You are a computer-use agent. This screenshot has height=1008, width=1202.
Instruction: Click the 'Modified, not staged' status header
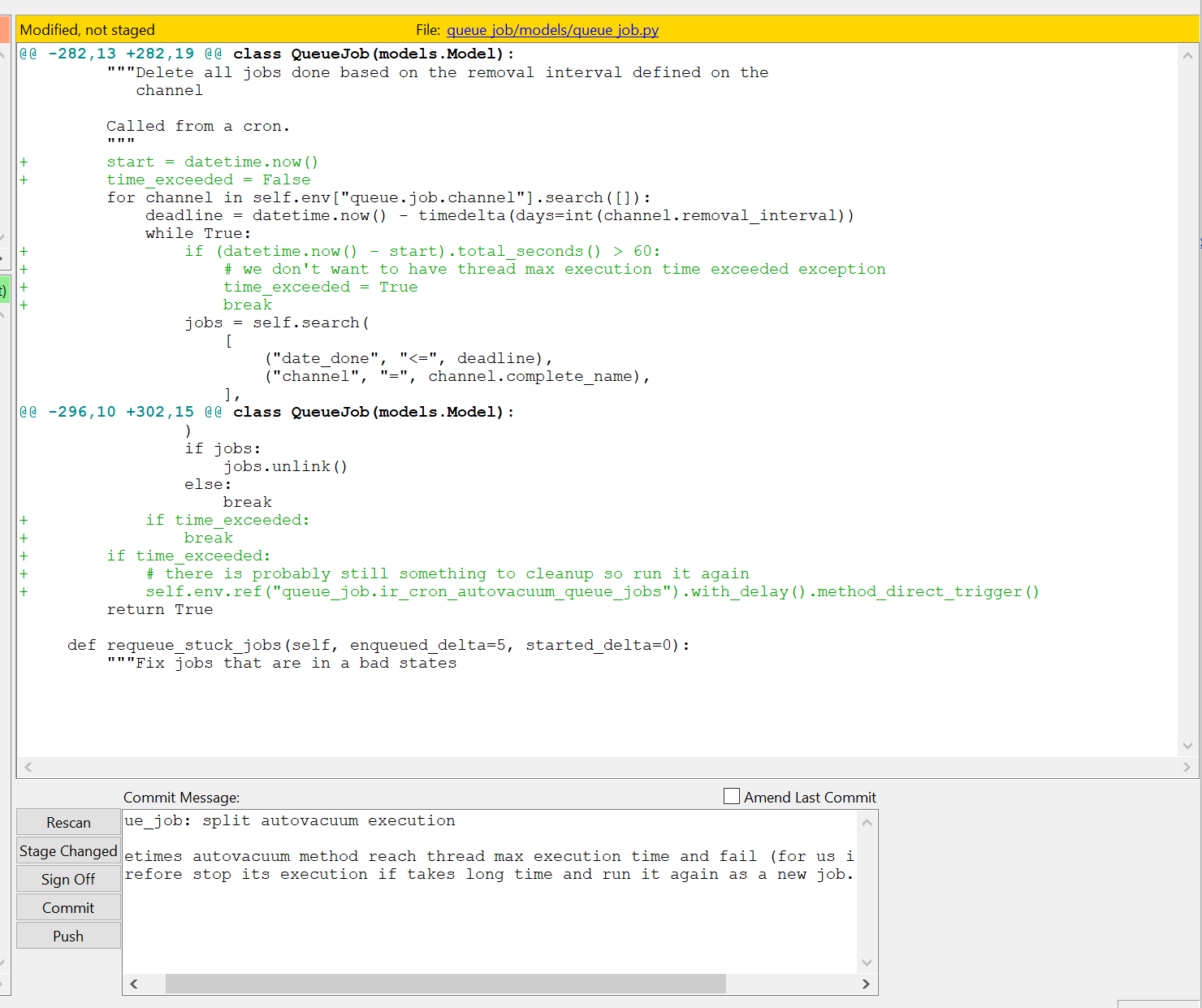tap(88, 30)
